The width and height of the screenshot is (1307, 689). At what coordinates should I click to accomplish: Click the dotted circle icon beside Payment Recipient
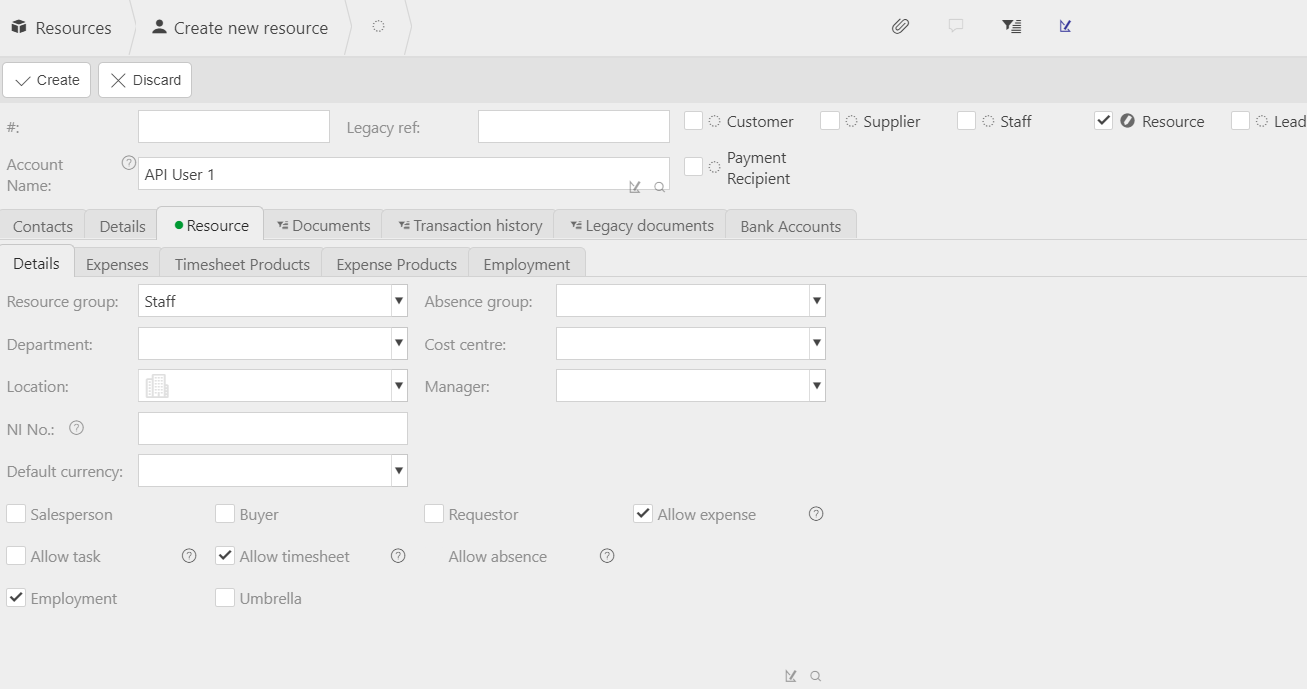(x=715, y=167)
